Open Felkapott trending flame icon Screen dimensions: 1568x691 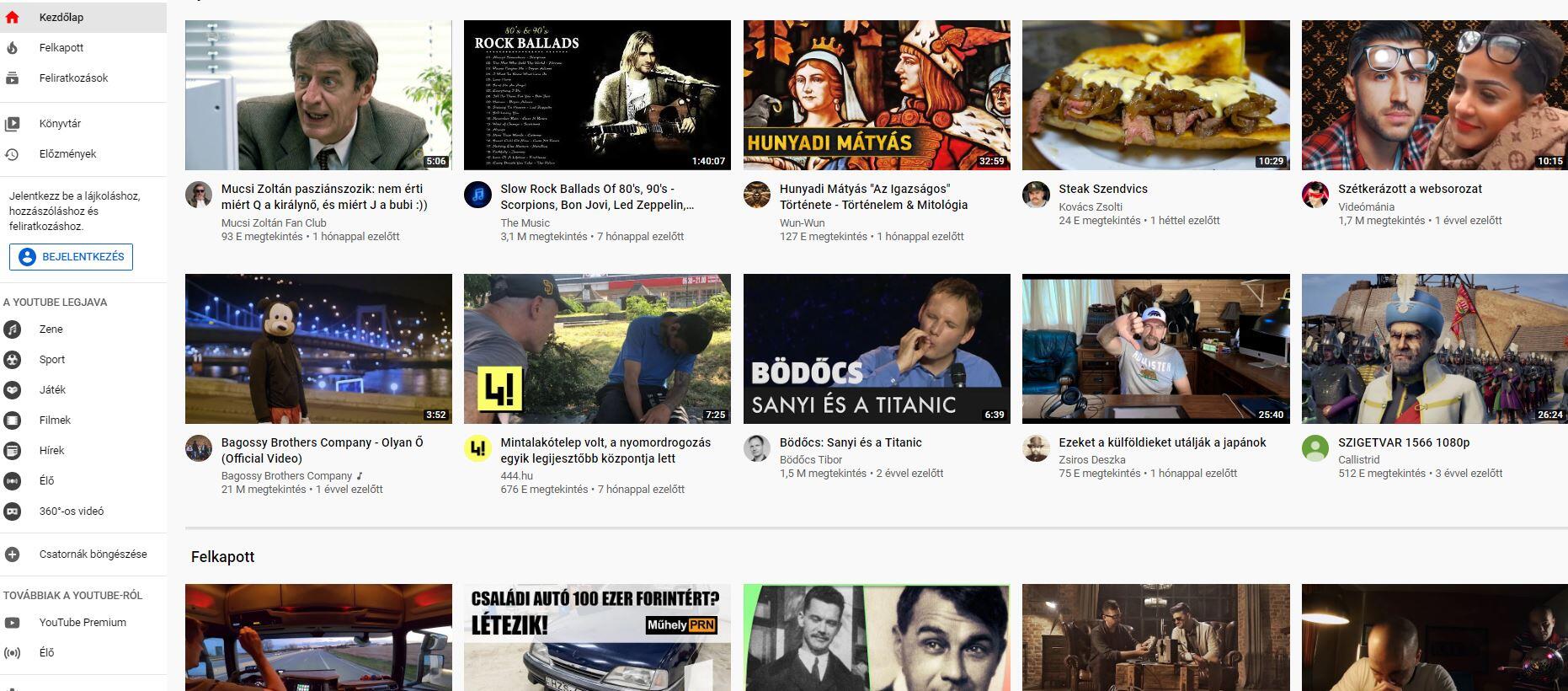point(12,48)
